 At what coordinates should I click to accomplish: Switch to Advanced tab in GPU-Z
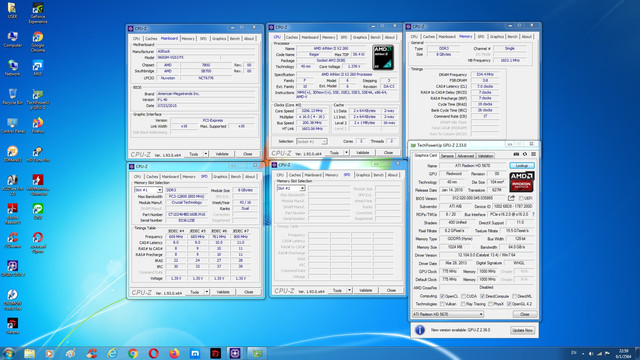(465, 156)
